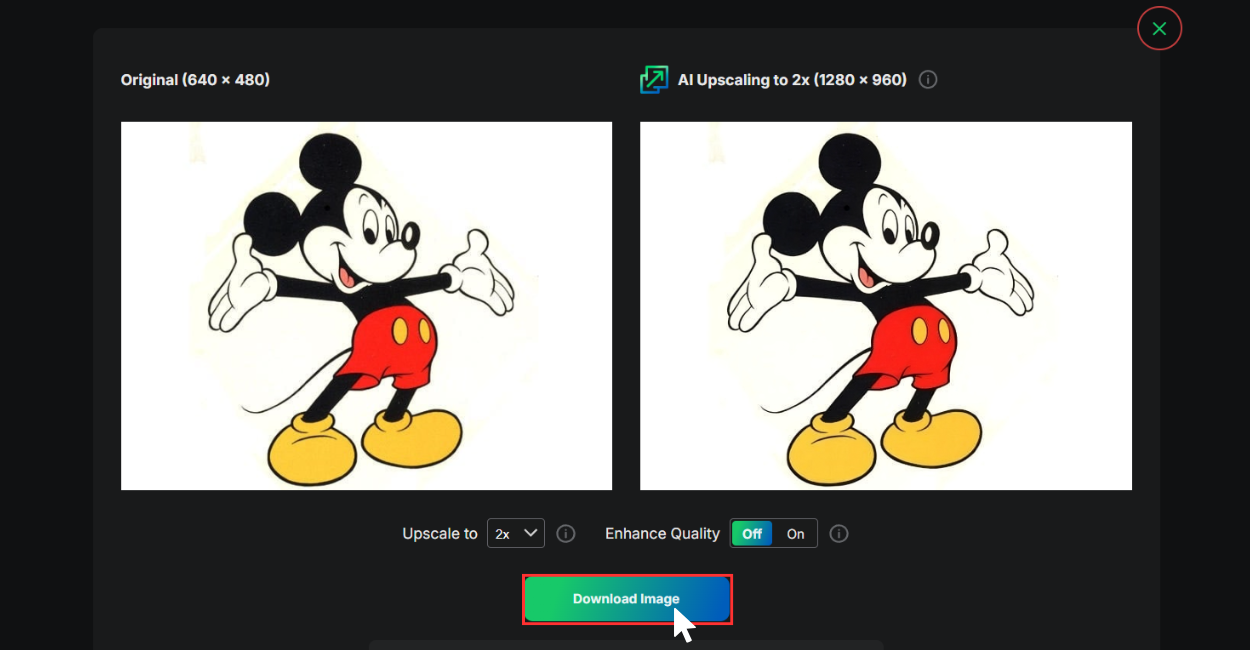Click the AI Upscaling to 2x title text
The width and height of the screenshot is (1250, 650).
[792, 79]
